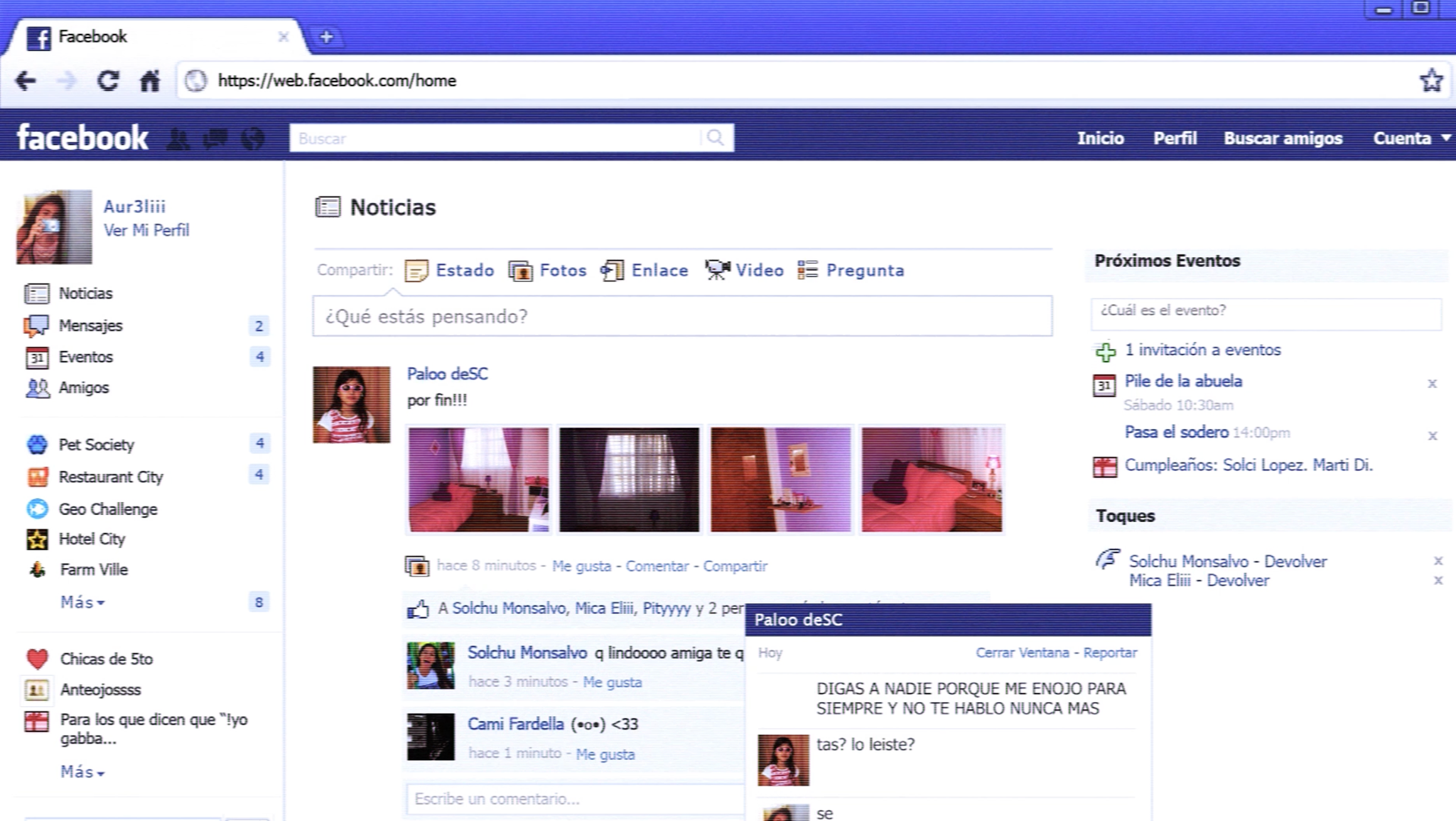Share a Video from composer
Viewport: 1456px width, 821px height.
pos(744,271)
